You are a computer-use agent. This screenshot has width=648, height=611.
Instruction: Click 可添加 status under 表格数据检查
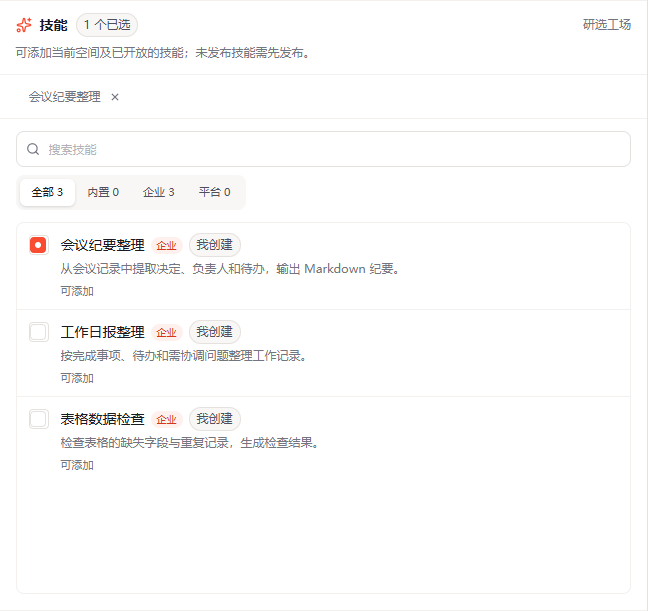point(77,465)
